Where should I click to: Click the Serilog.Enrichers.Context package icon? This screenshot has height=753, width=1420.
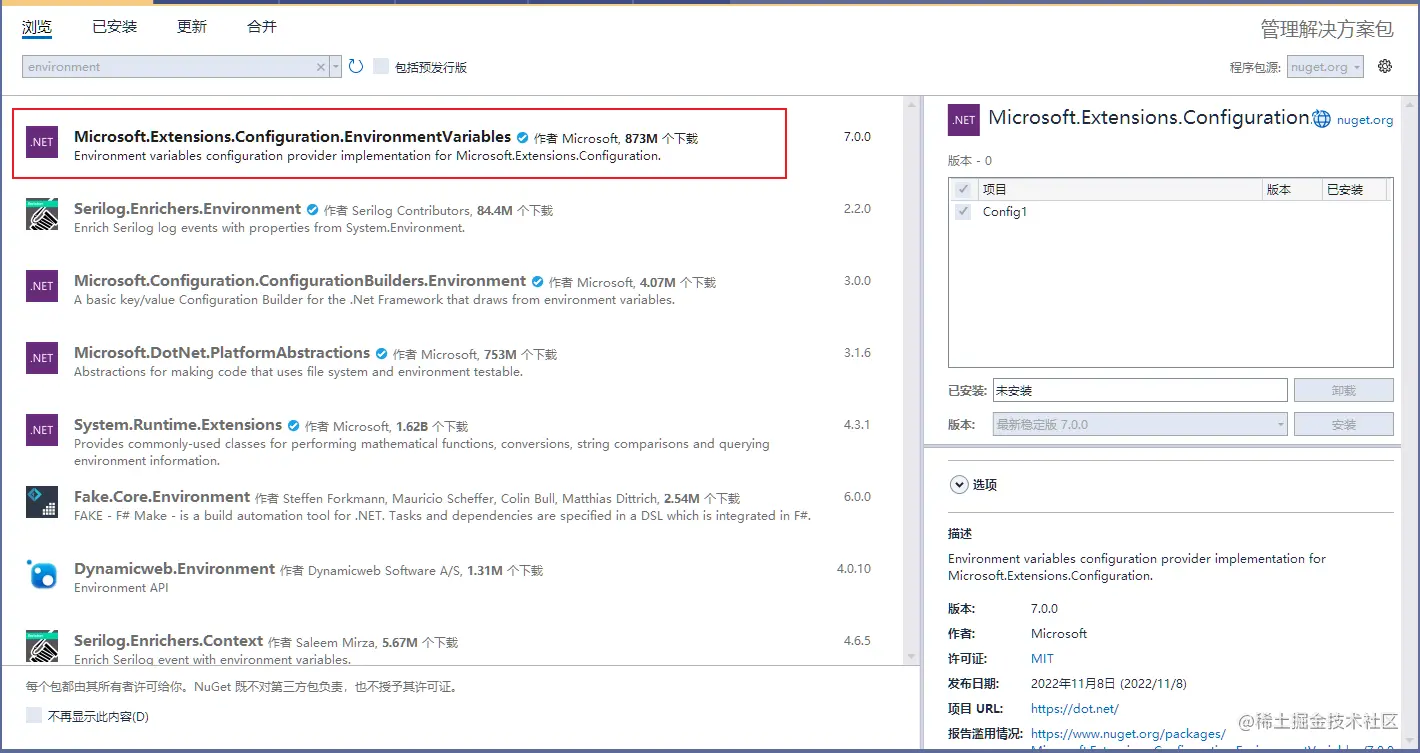(x=42, y=646)
